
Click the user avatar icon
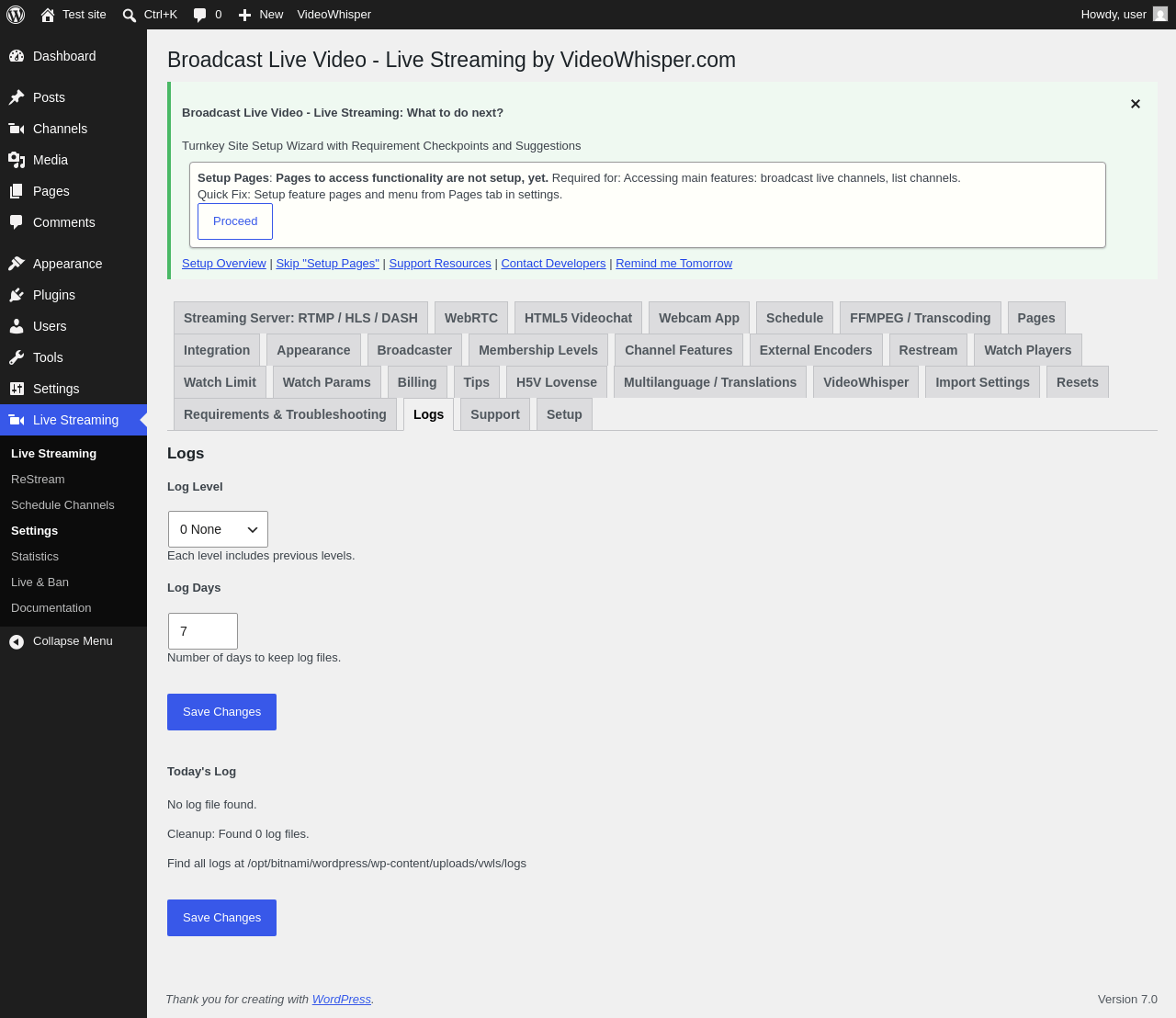point(1160,15)
